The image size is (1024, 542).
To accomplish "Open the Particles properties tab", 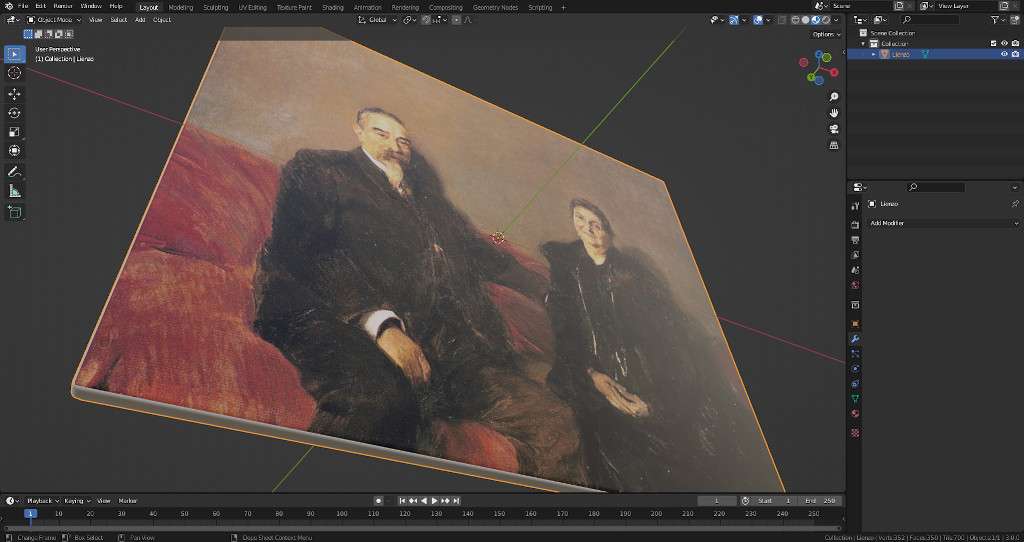I will tap(855, 354).
